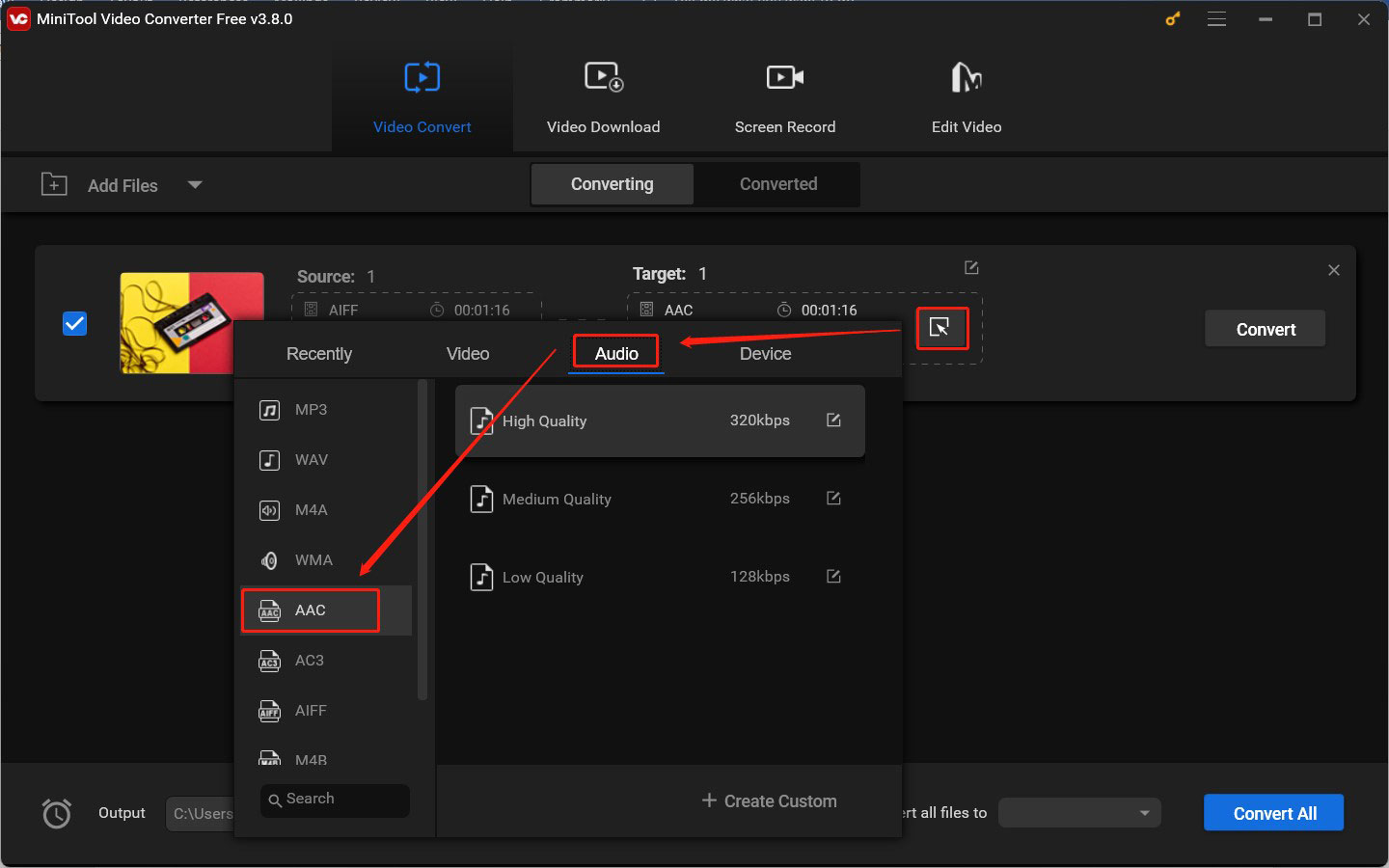The width and height of the screenshot is (1389, 868).
Task: Select WMA audio format
Action: (326, 560)
